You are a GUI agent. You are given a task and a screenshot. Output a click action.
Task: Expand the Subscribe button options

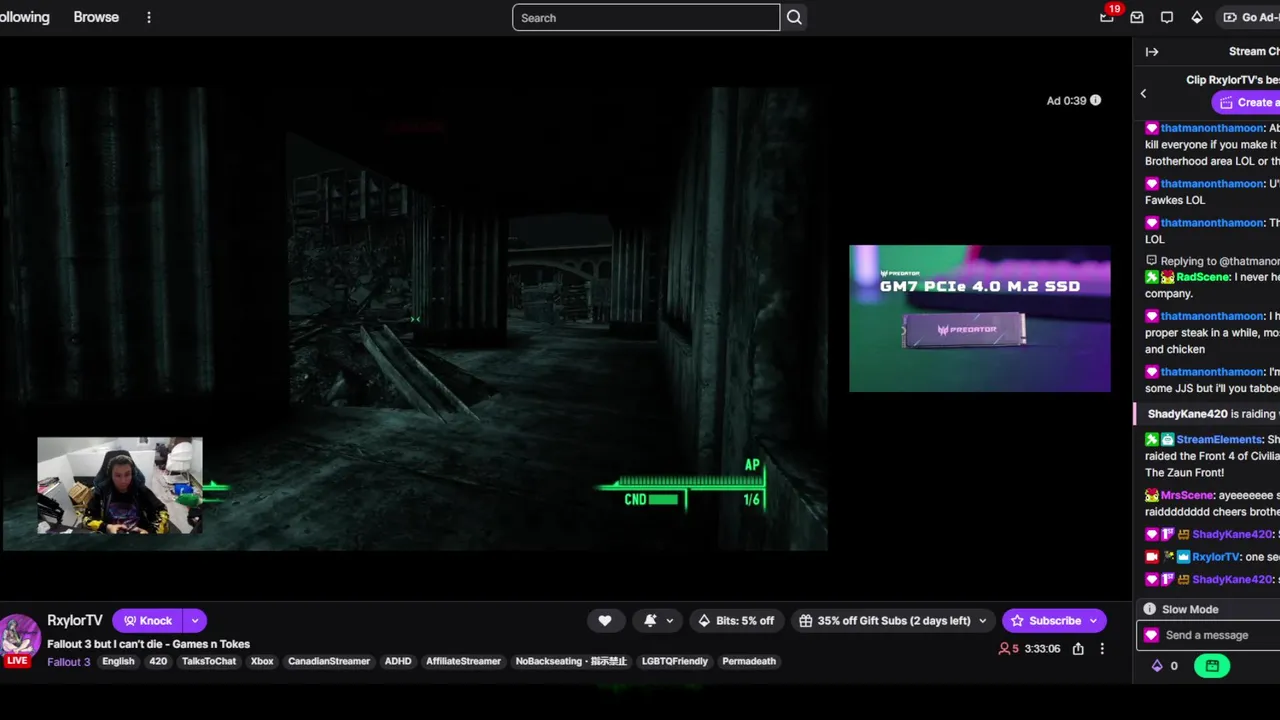[1094, 621]
